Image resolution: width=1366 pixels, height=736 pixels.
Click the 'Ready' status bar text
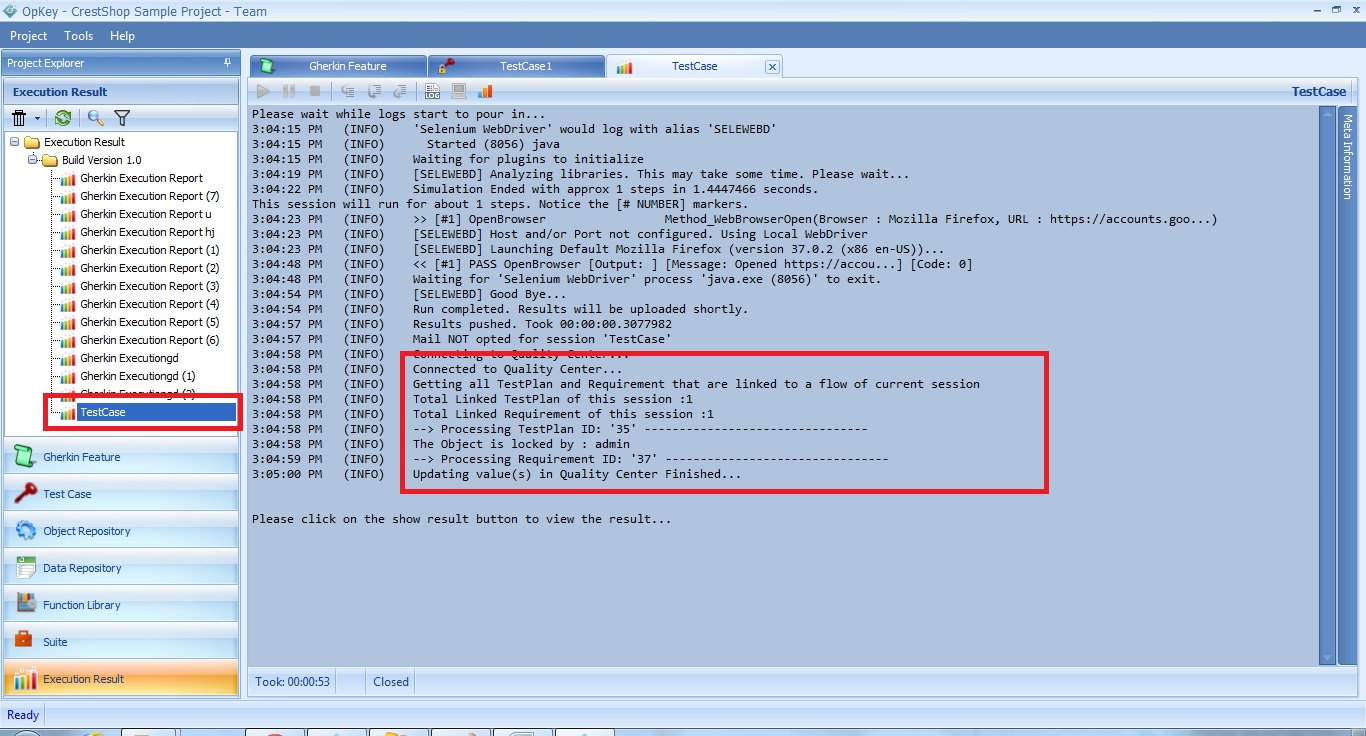pyautogui.click(x=23, y=715)
